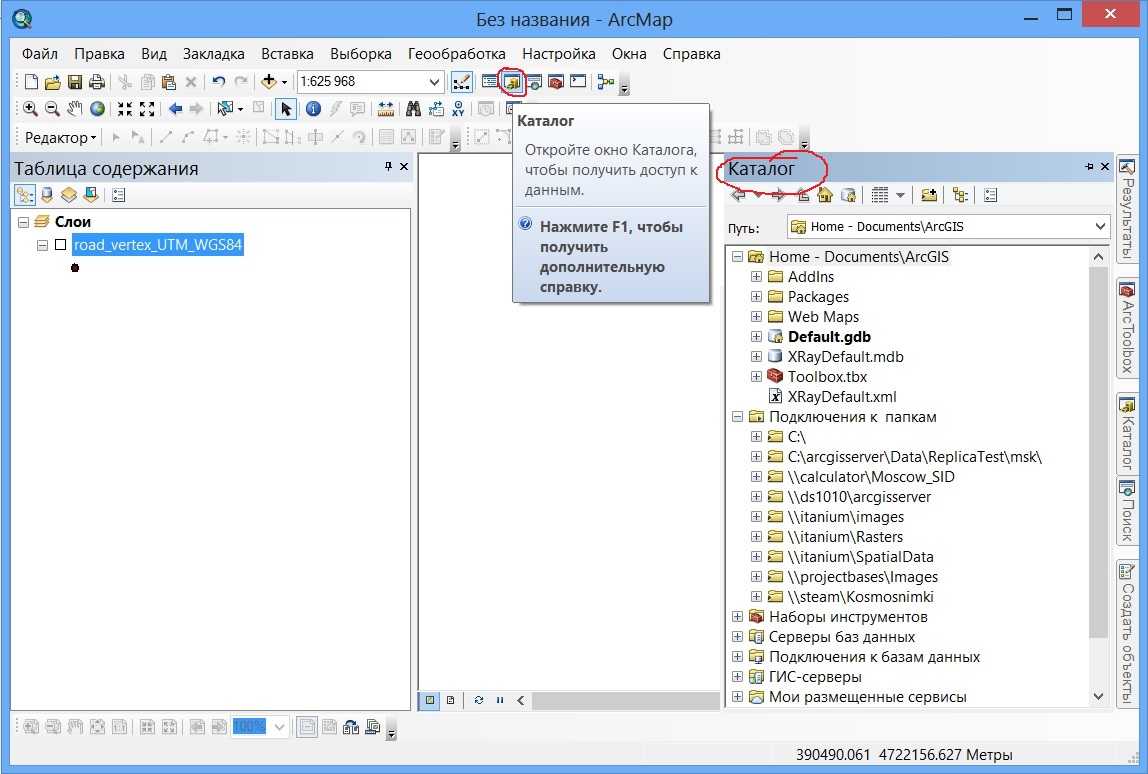Click the road_vertex layer point symbol
The height and width of the screenshot is (774, 1148).
(75, 268)
